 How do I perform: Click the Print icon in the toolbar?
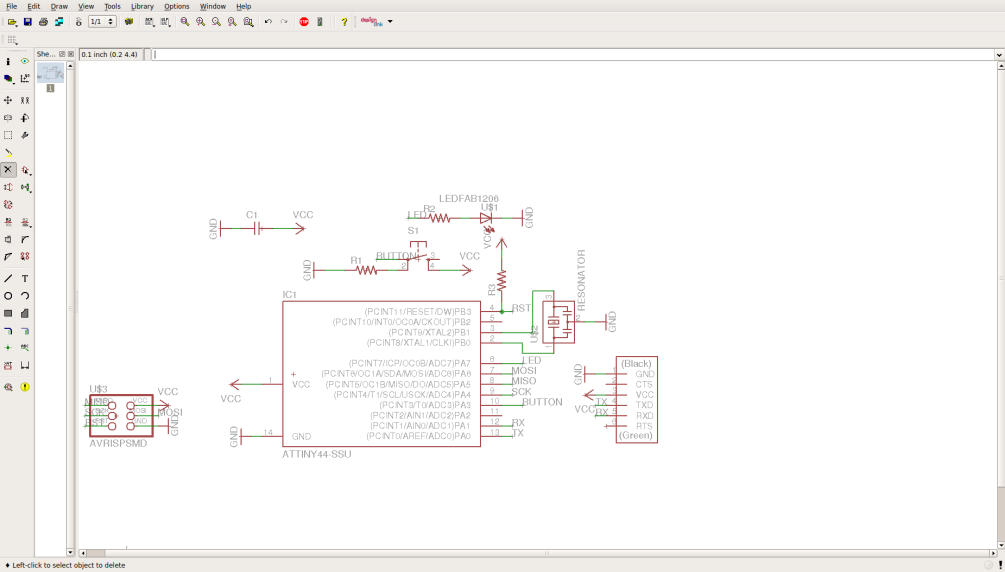click(x=43, y=22)
